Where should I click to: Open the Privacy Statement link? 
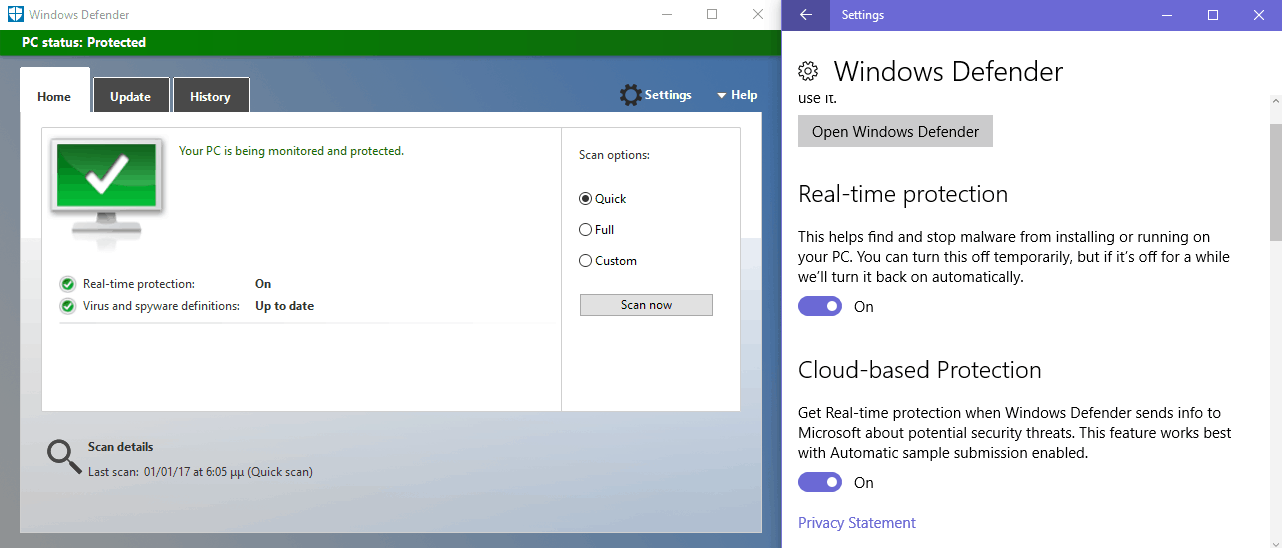tap(857, 523)
